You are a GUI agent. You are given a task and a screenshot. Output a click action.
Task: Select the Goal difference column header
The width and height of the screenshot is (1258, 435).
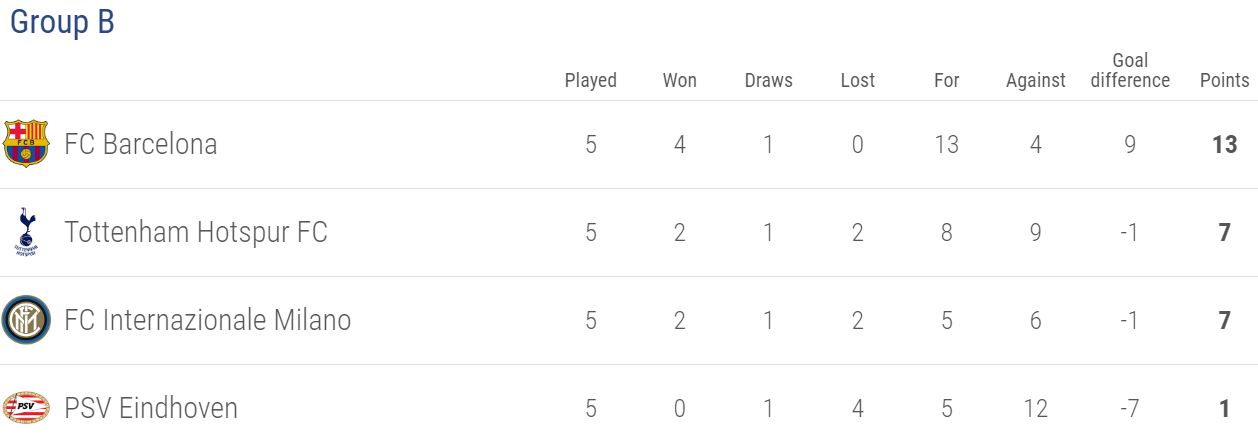pos(1130,70)
